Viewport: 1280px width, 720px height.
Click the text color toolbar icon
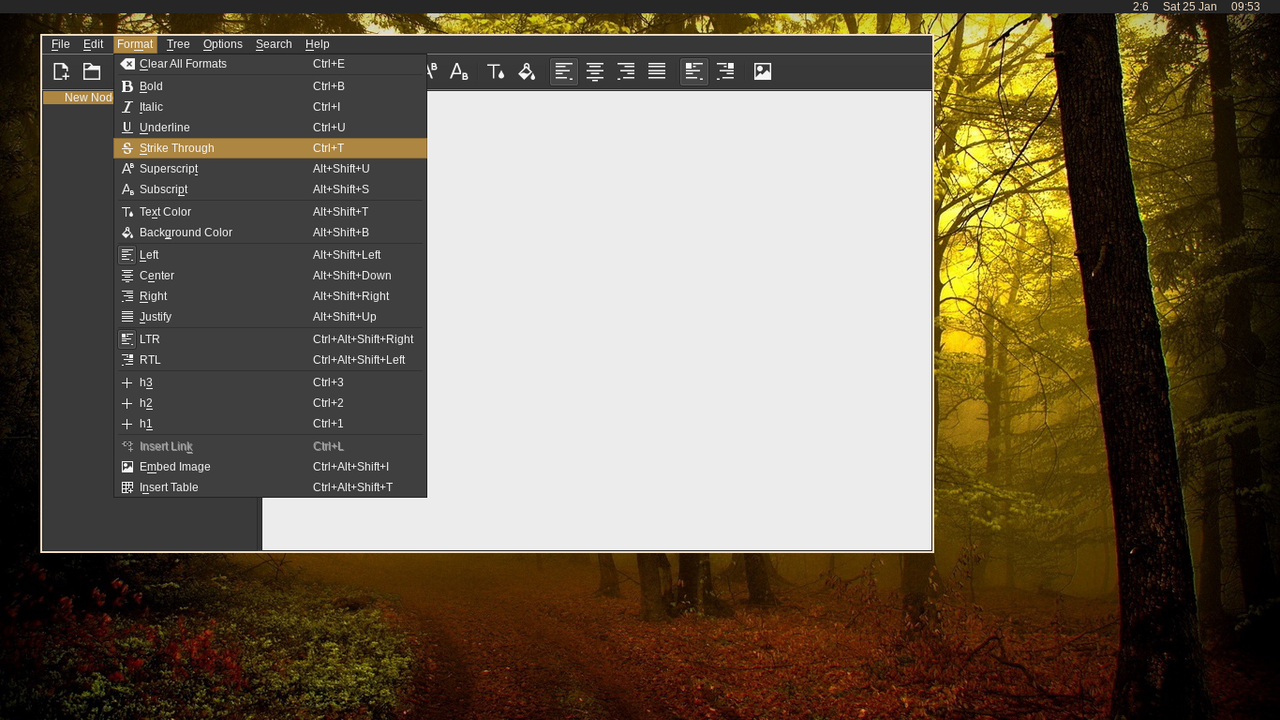496,71
